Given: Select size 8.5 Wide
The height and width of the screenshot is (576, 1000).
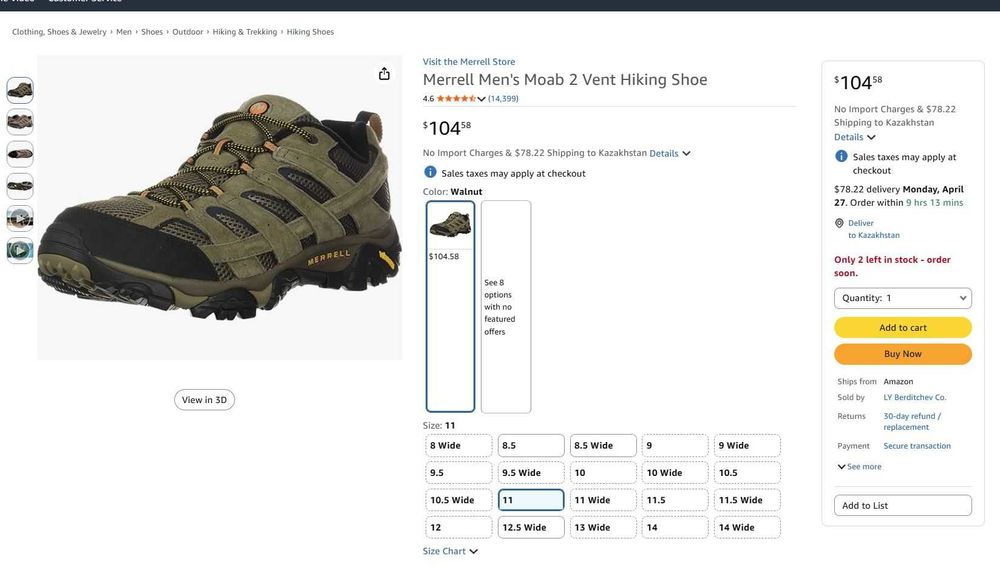Looking at the screenshot, I should click(x=603, y=445).
